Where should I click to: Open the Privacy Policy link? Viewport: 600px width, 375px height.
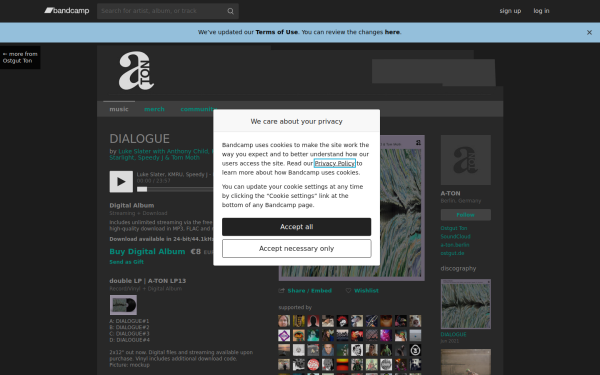click(x=335, y=163)
